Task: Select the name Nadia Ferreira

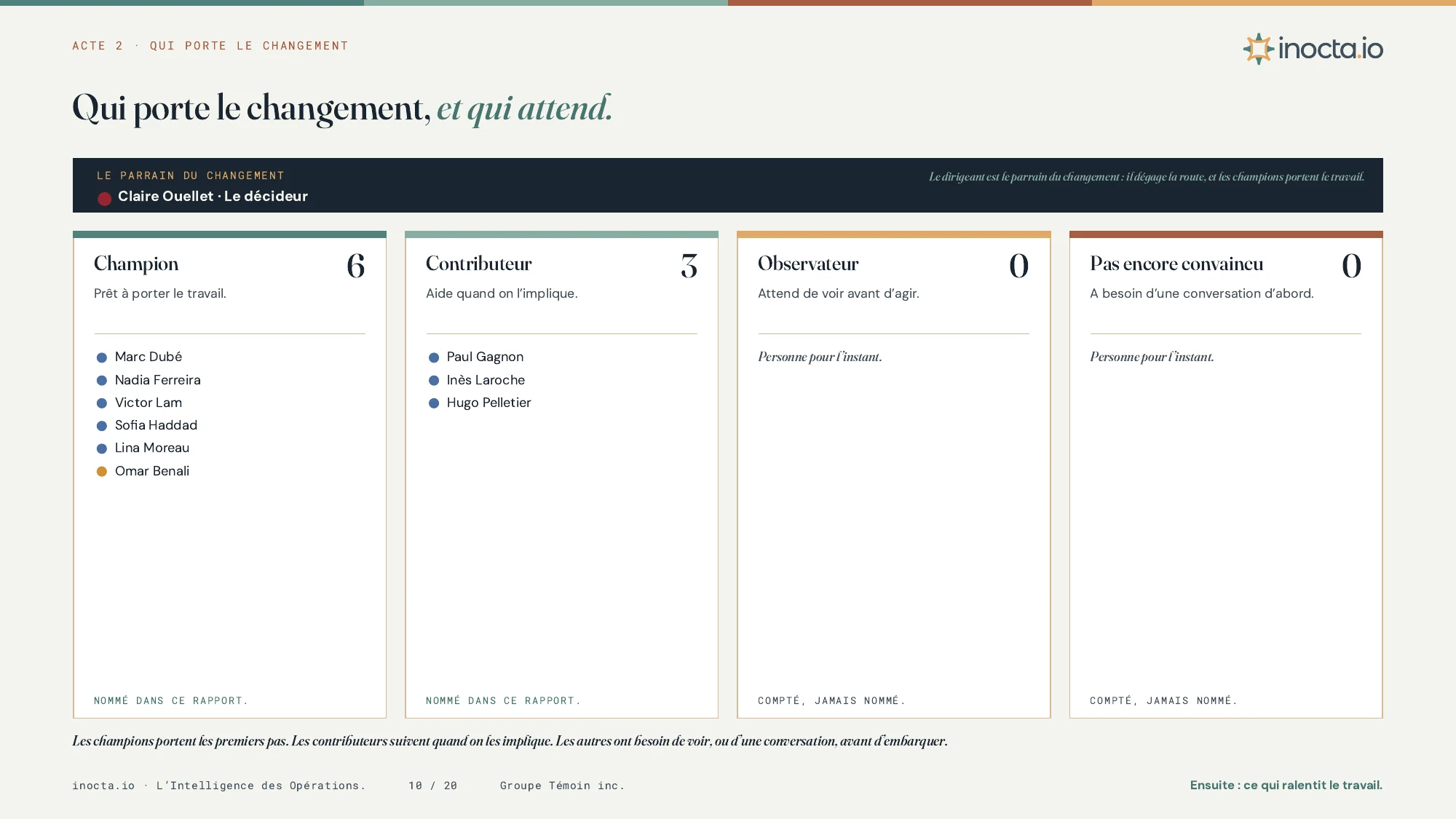Action: click(158, 380)
